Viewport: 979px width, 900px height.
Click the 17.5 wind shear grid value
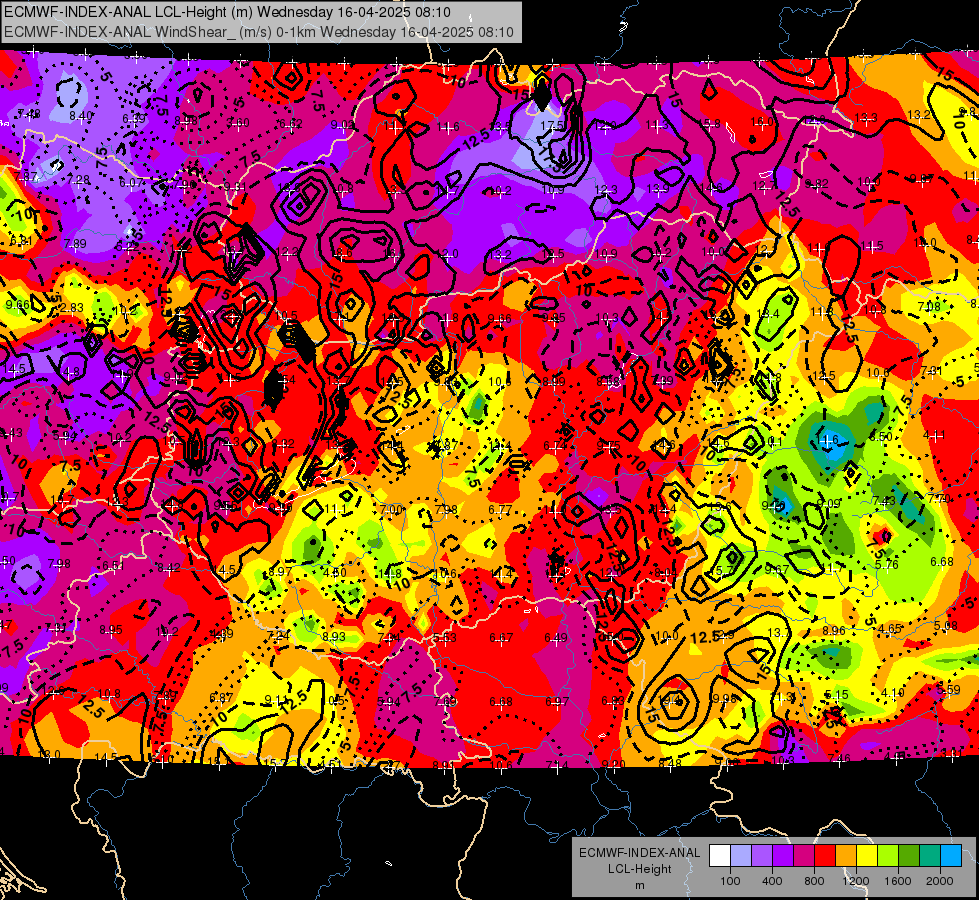pyautogui.click(x=553, y=126)
